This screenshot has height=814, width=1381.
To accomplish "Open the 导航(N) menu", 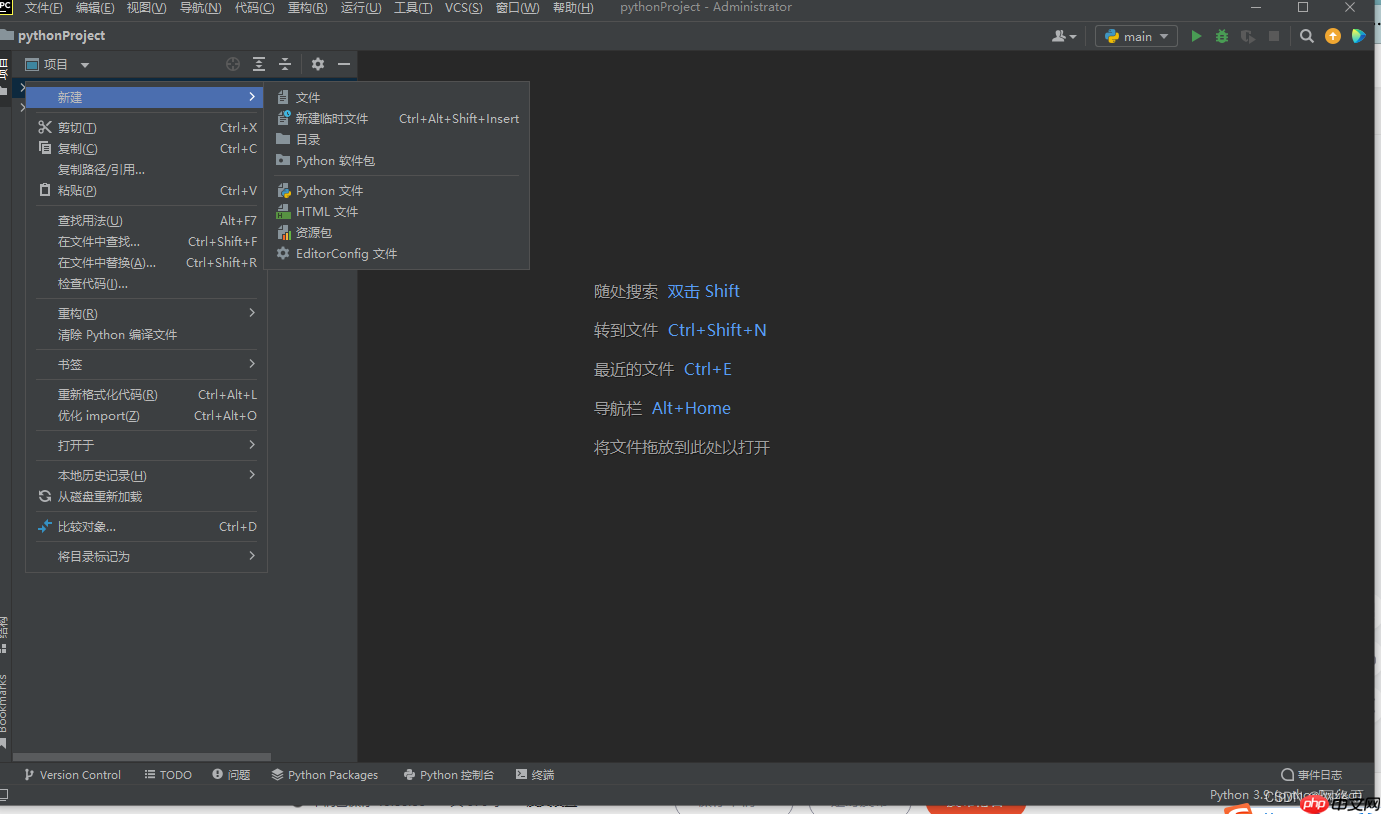I will (x=200, y=8).
